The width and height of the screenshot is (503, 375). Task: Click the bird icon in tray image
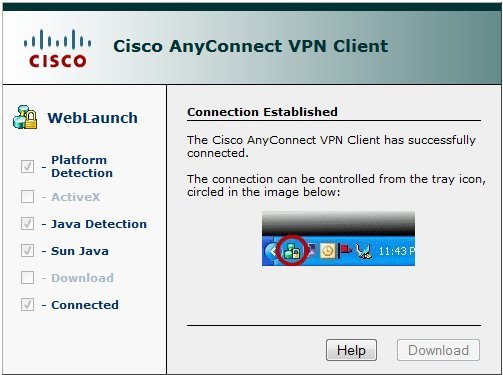point(364,251)
